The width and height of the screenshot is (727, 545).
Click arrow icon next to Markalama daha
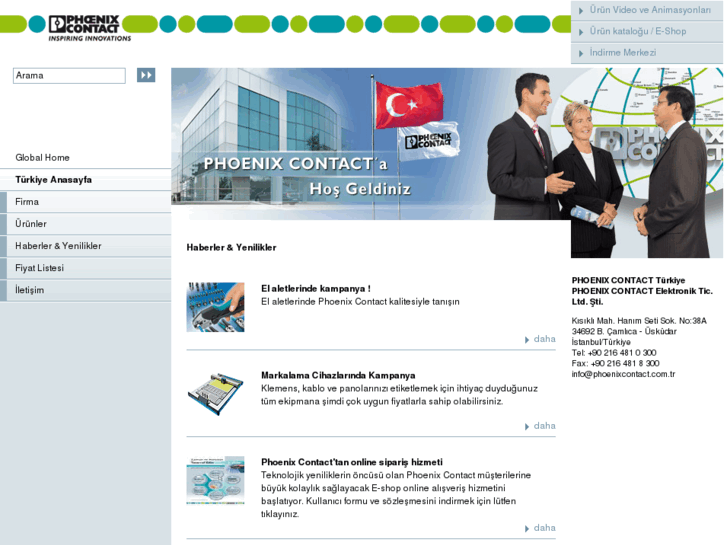pyautogui.click(x=527, y=427)
